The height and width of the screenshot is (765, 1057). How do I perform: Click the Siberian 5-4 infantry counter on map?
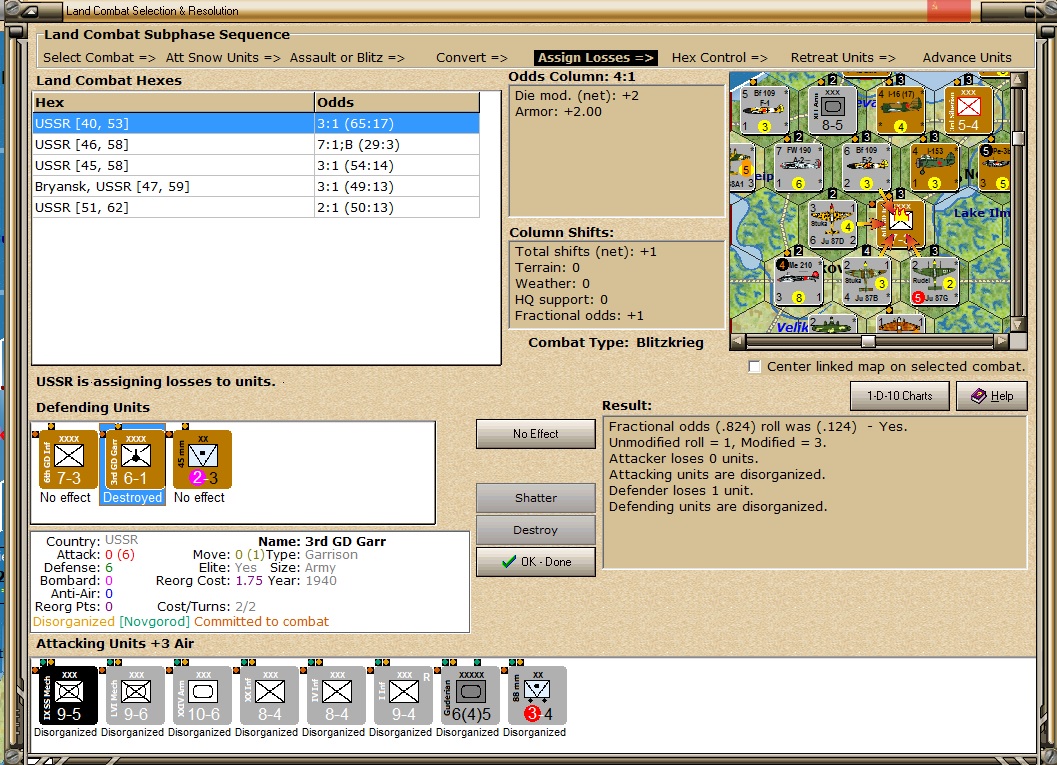pyautogui.click(x=969, y=109)
